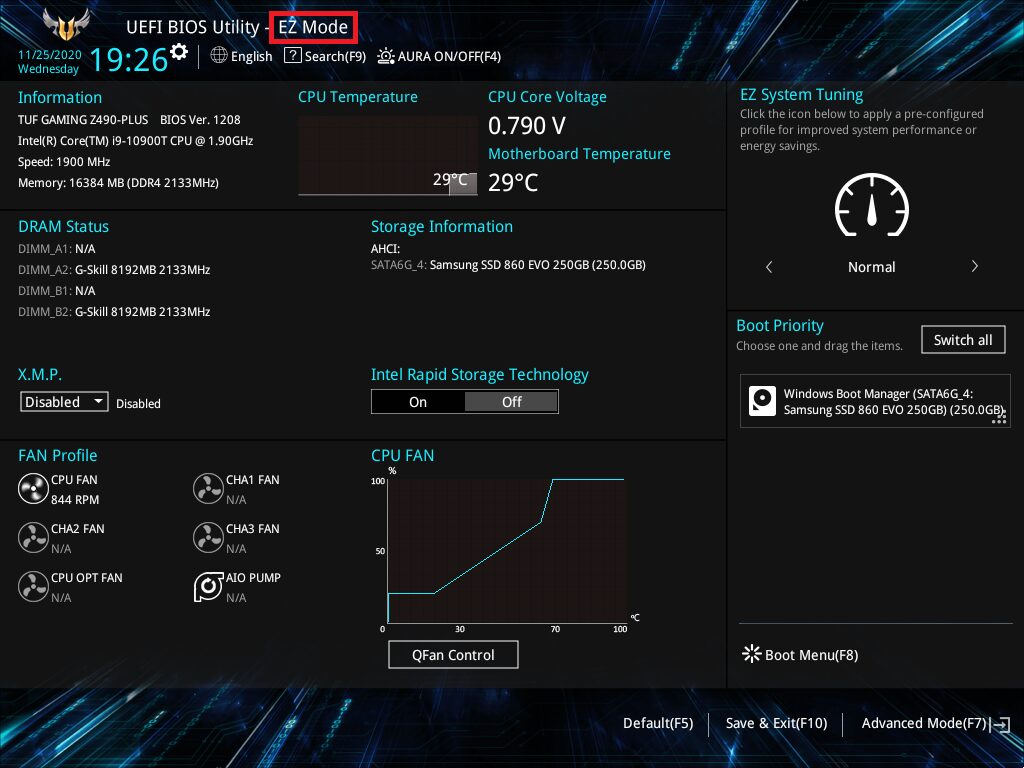
Task: Turn off Intel Rapid Storage Technology
Action: 511,401
